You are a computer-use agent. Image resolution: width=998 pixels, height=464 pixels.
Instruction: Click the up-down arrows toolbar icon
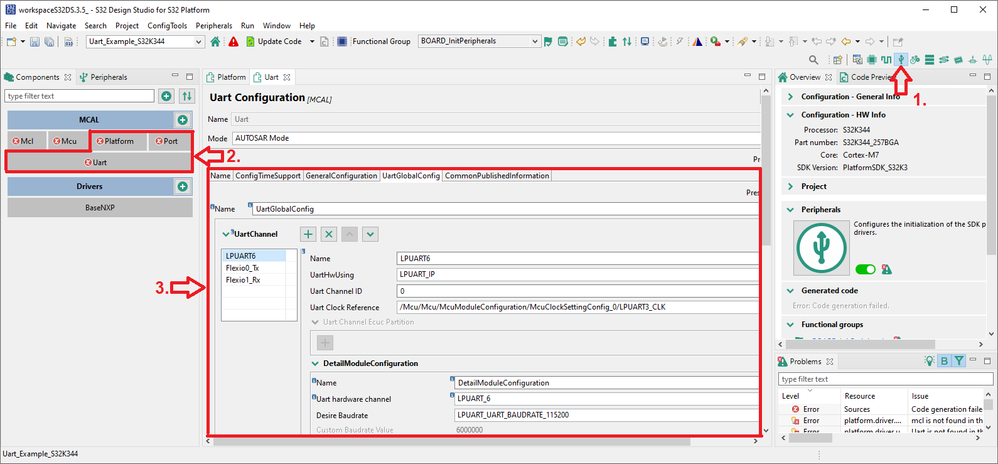[627, 41]
